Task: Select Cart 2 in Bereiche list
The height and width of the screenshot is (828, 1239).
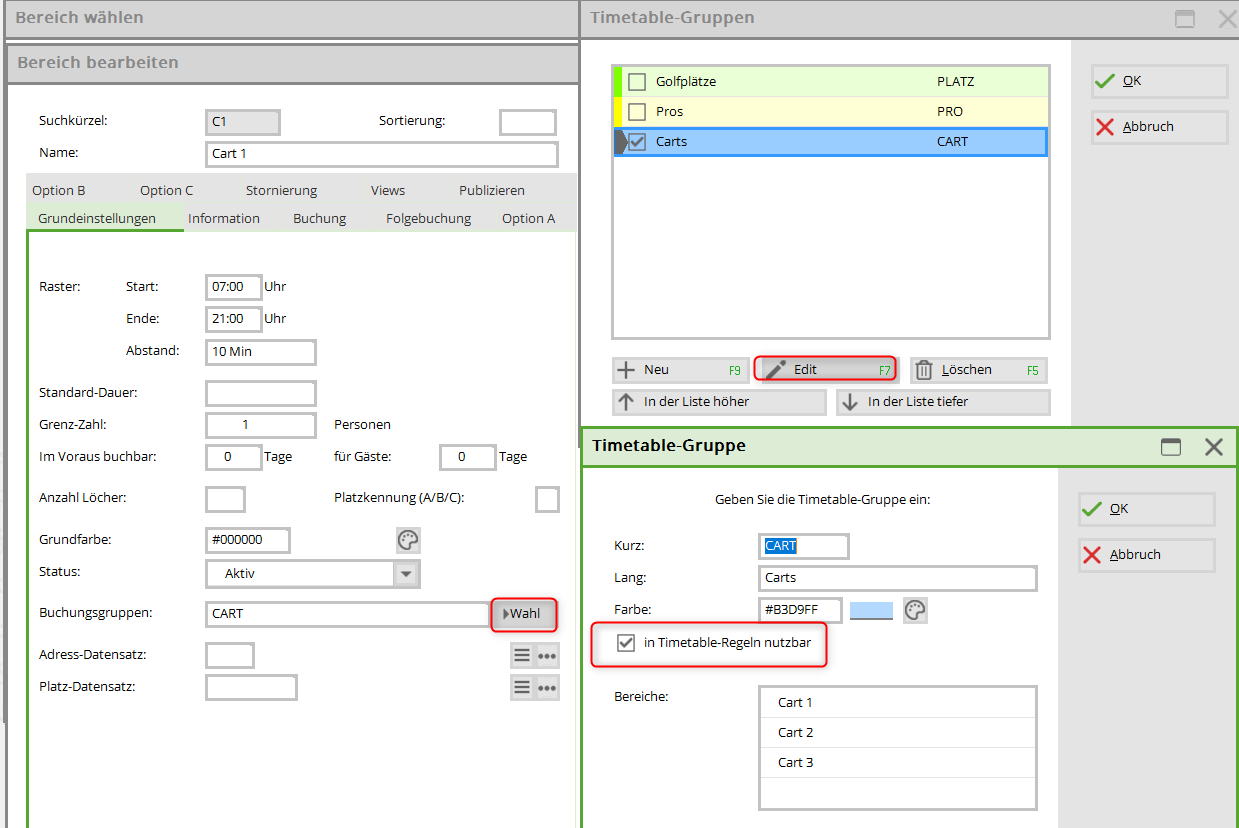Action: point(796,733)
